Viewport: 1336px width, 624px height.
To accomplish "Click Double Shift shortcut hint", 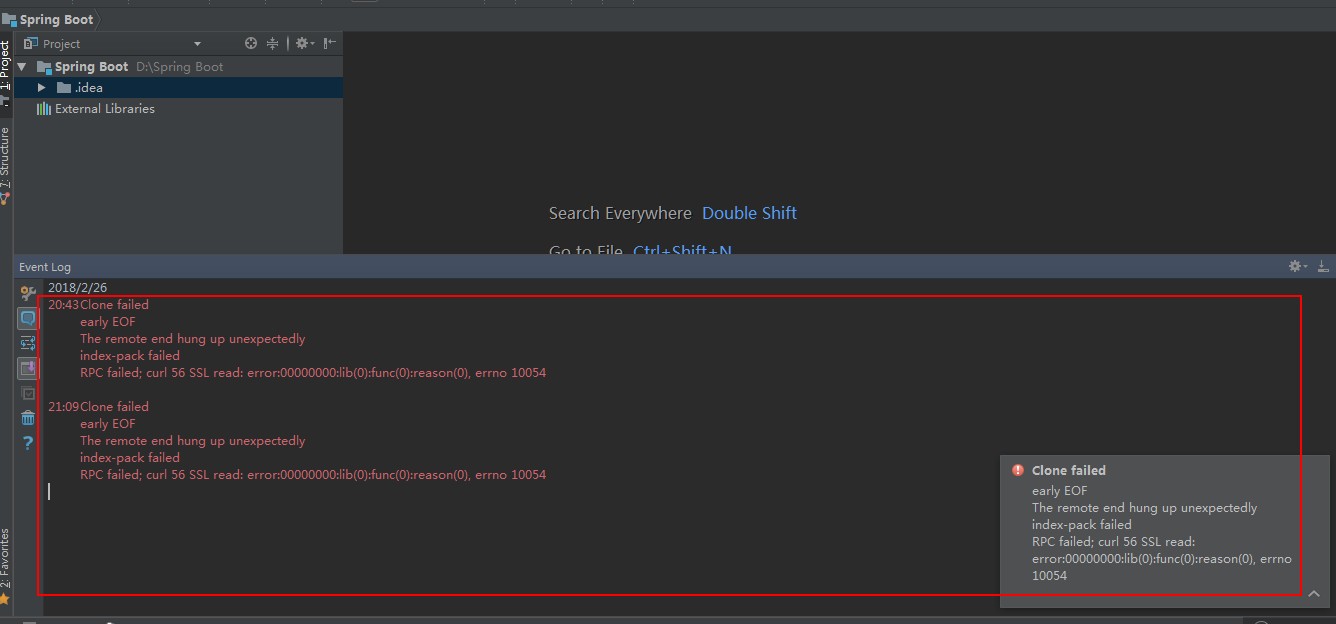I will tap(749, 213).
